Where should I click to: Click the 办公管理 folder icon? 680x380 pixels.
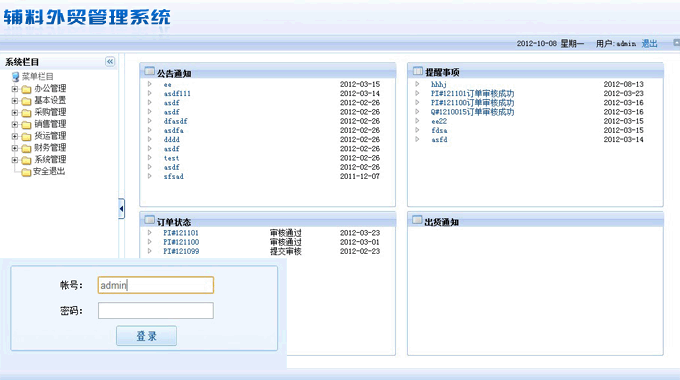point(26,89)
